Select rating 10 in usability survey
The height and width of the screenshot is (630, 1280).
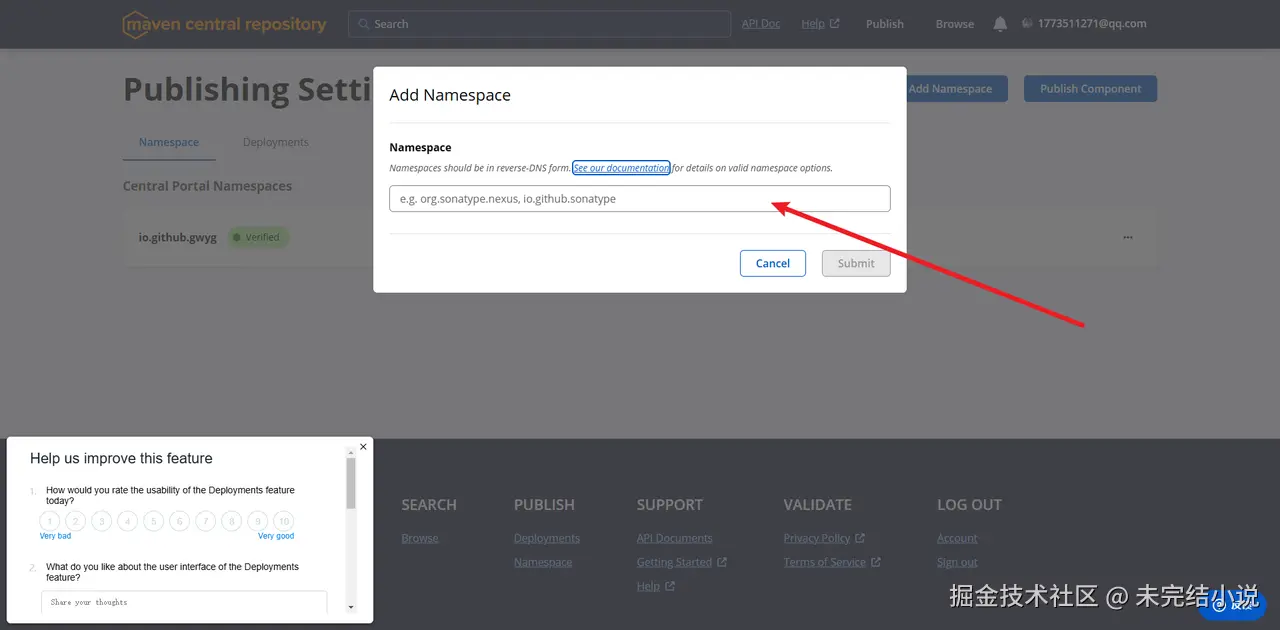point(283,521)
